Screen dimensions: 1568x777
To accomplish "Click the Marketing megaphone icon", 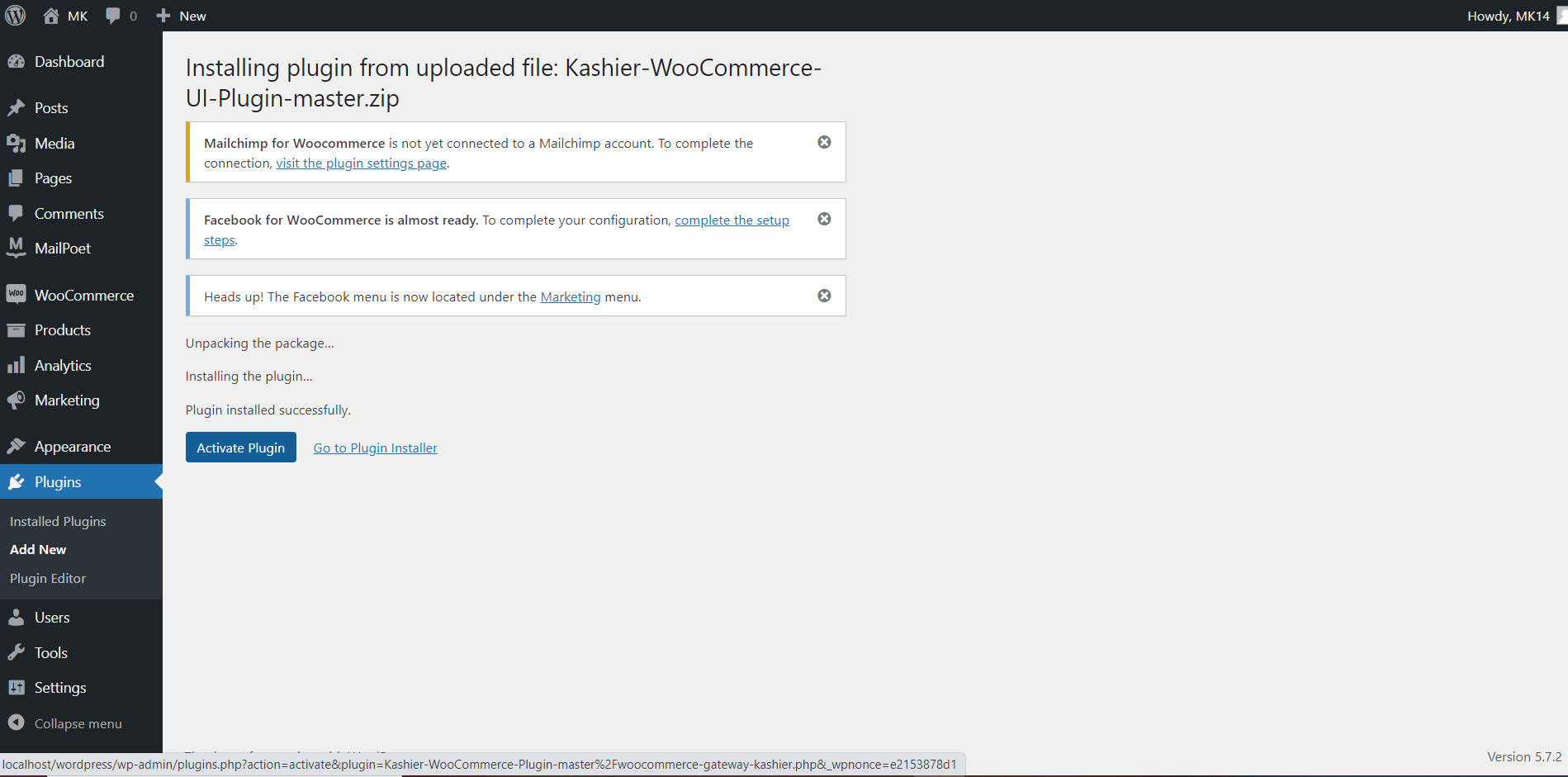I will point(17,400).
